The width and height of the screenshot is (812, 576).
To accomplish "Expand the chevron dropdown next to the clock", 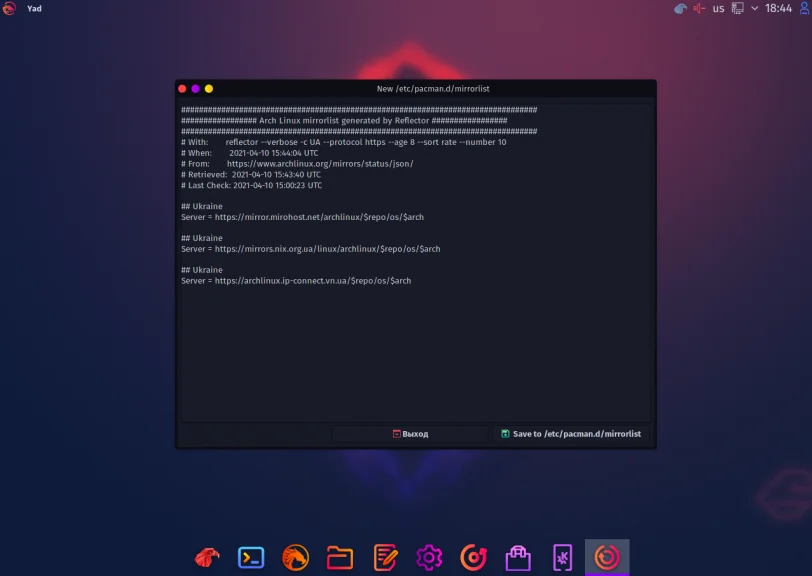I will pyautogui.click(x=754, y=9).
